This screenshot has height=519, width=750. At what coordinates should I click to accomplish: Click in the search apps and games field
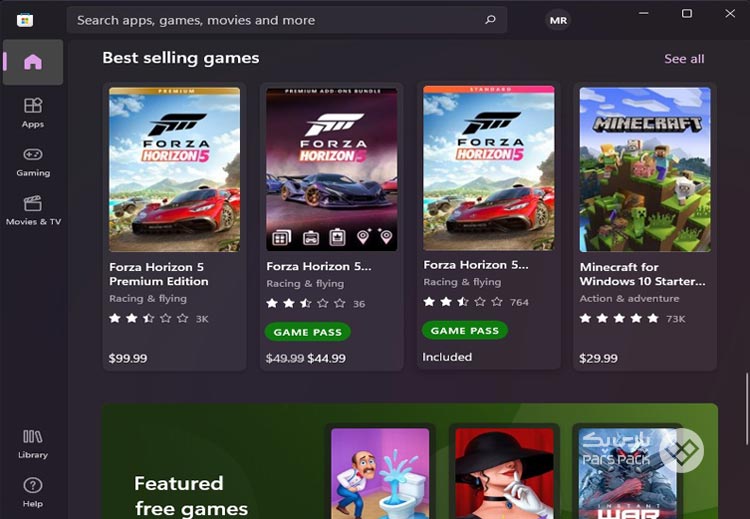click(287, 20)
